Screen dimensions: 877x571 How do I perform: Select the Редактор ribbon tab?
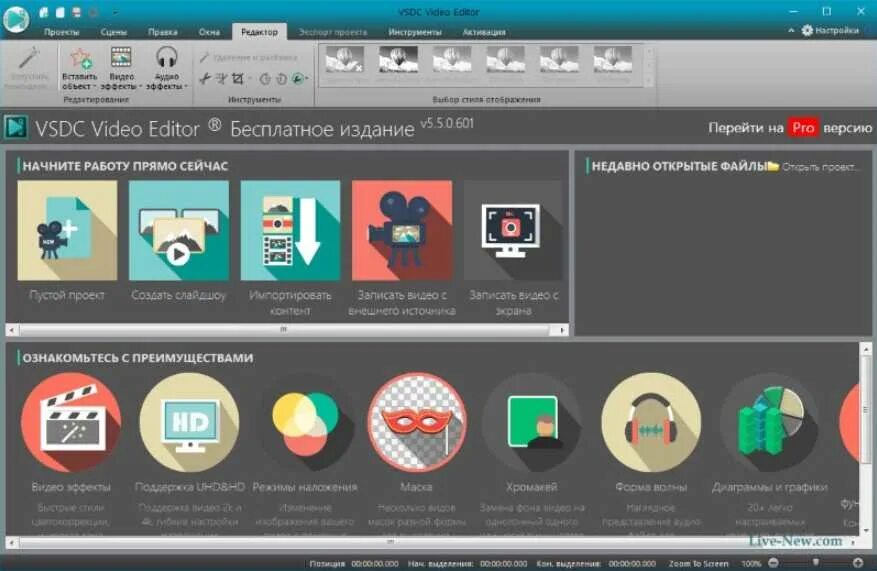(260, 32)
